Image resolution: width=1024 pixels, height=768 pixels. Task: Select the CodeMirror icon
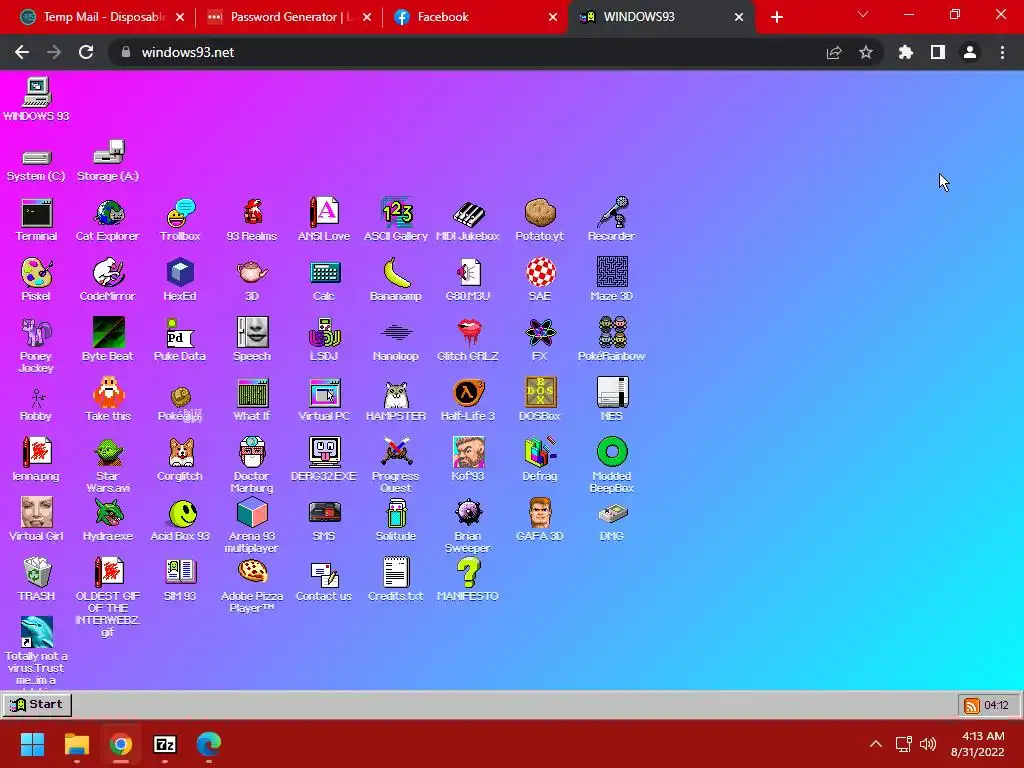(x=108, y=280)
